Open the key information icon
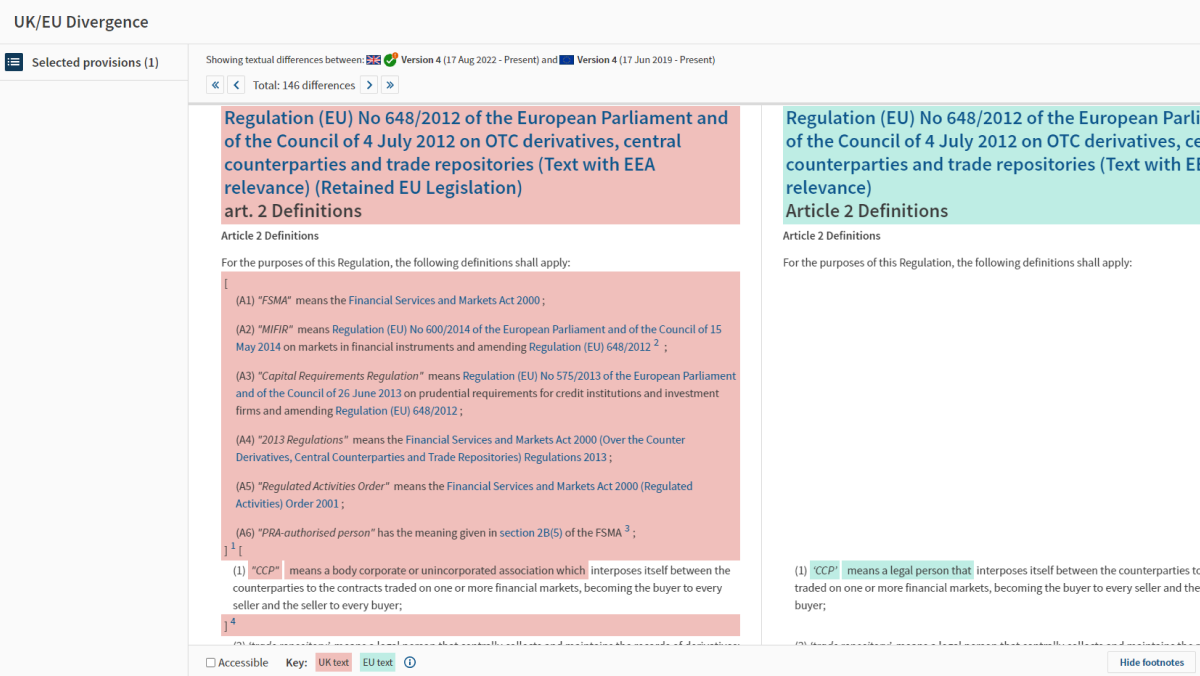Screen dimensions: 1200x676 [410, 662]
